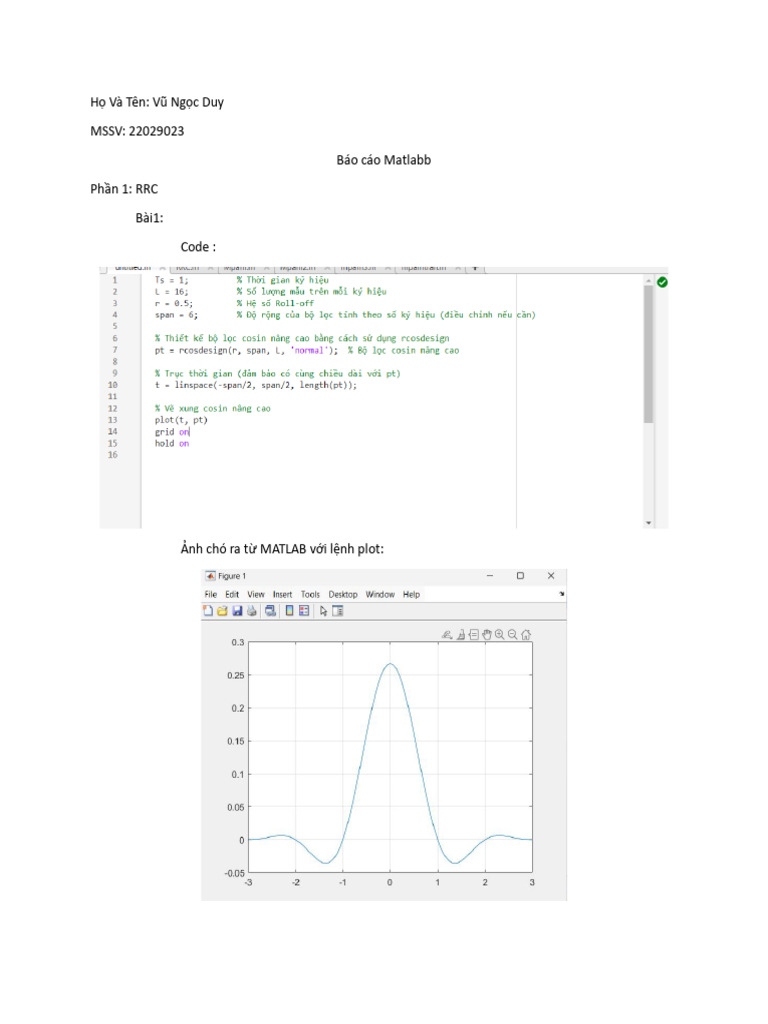Screen dimensions: 768x1024
Task: Click the New Figure icon in Figure 1
Action: click(208, 611)
